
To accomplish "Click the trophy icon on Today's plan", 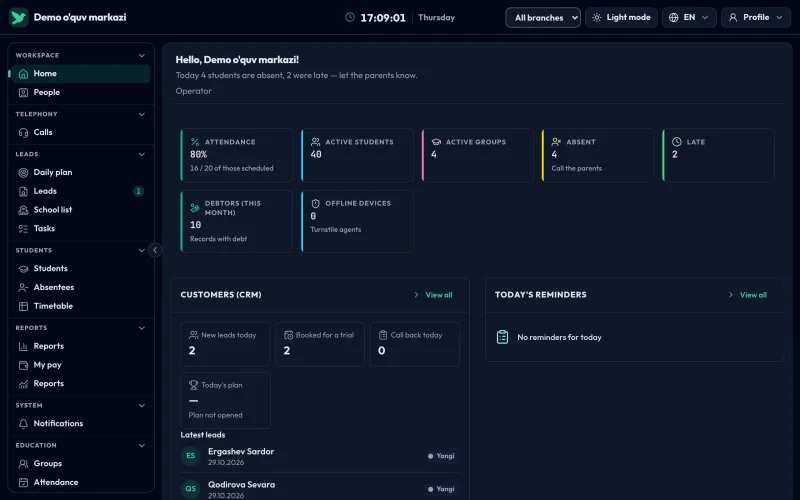I will [x=193, y=385].
